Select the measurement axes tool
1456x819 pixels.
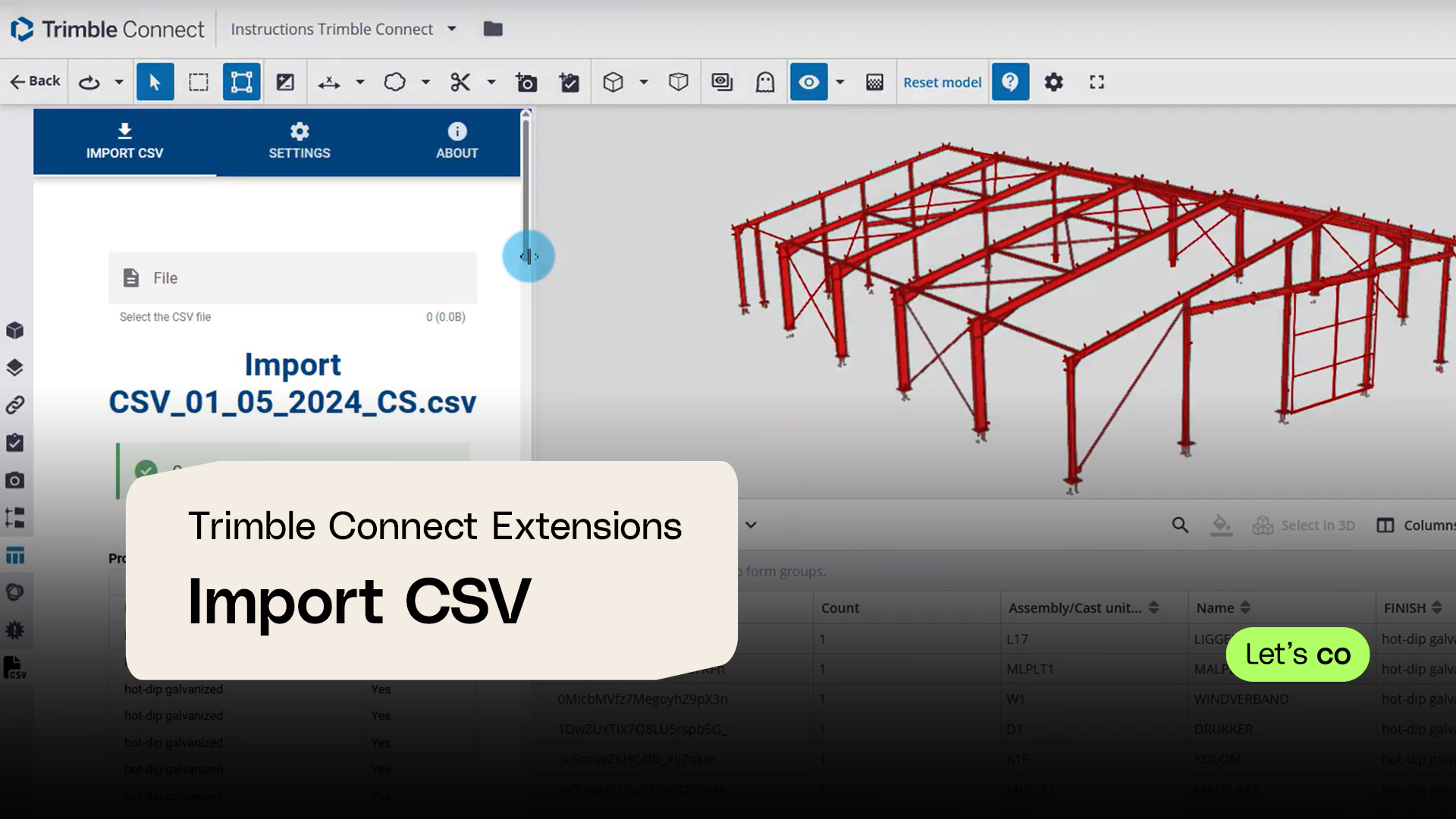pos(329,82)
